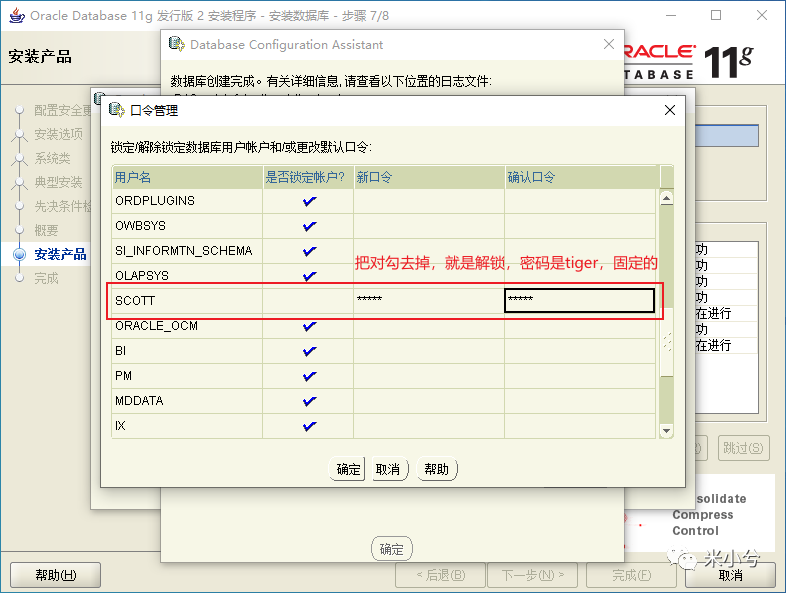Click 完成(F) in the installer
This screenshot has width=786, height=593.
(x=631, y=575)
